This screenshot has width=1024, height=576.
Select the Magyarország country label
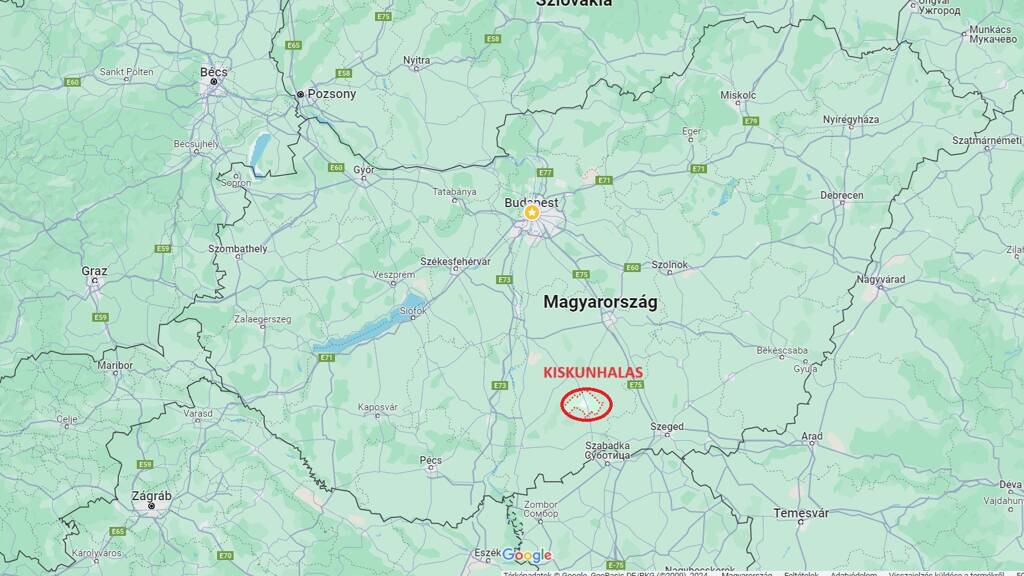600,302
